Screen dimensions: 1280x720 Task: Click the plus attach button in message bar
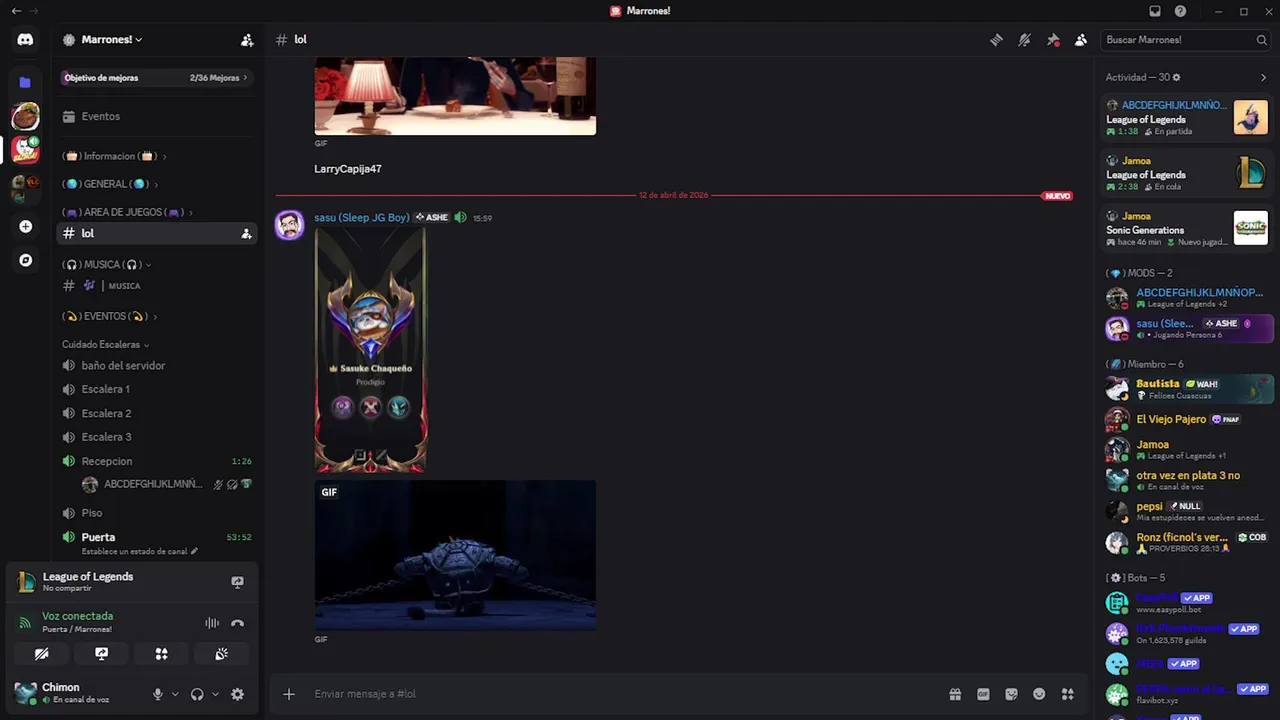289,694
